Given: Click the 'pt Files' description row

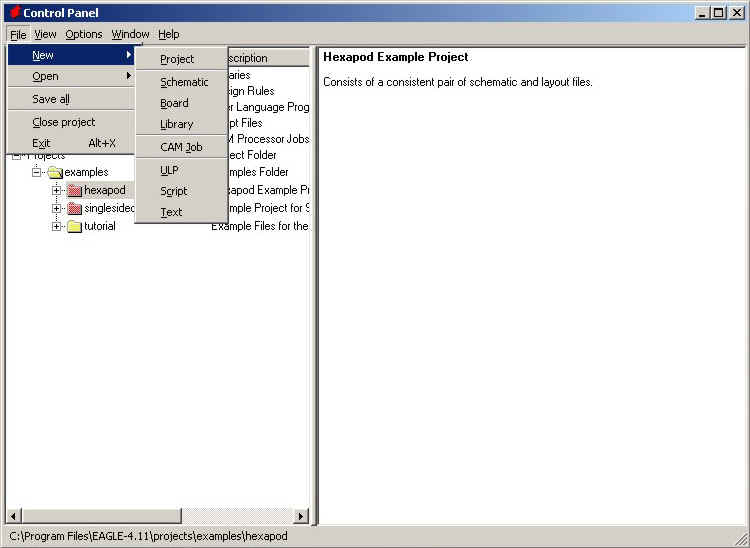Looking at the screenshot, I should click(x=245, y=123).
